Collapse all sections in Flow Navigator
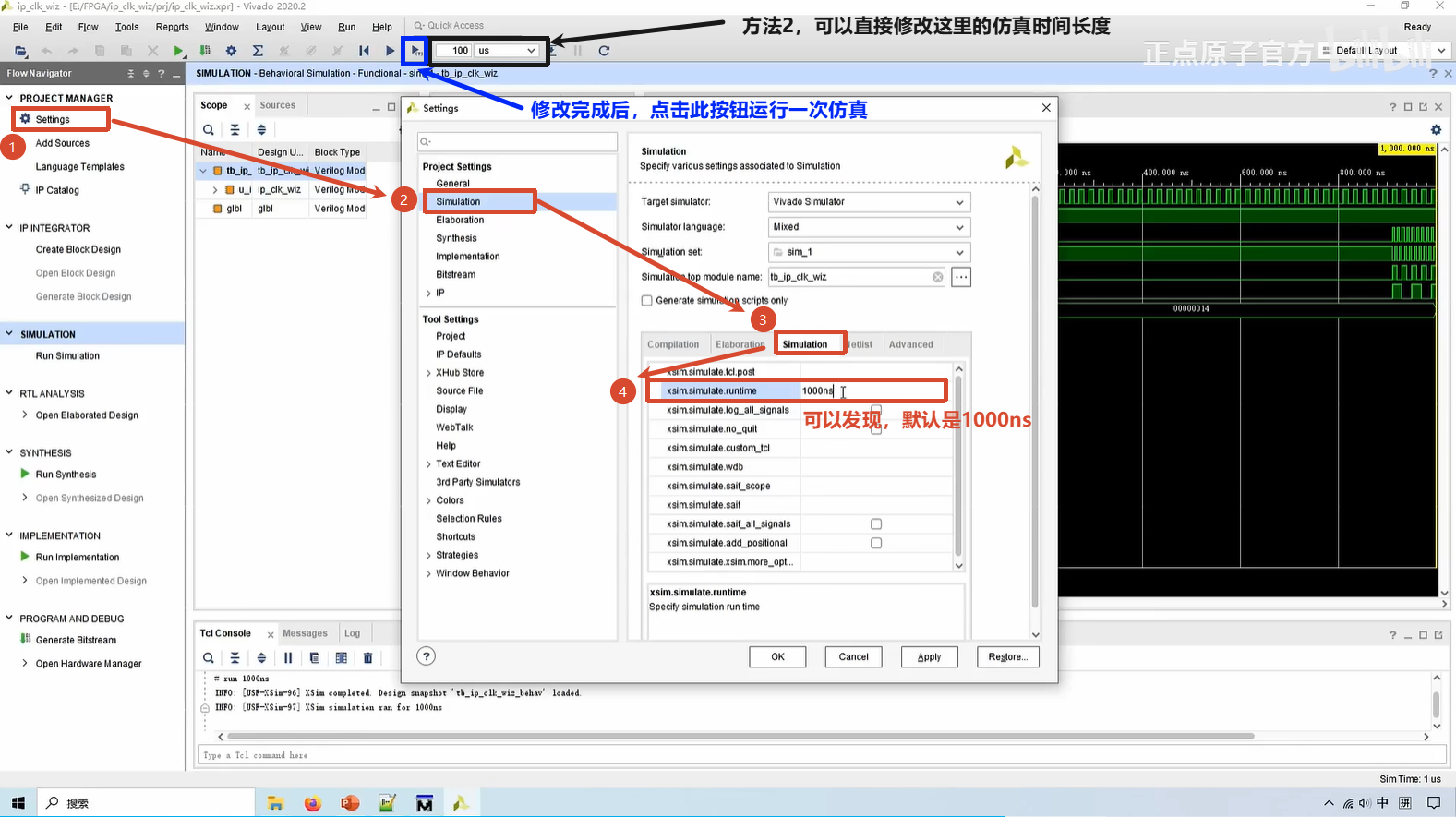 130,74
